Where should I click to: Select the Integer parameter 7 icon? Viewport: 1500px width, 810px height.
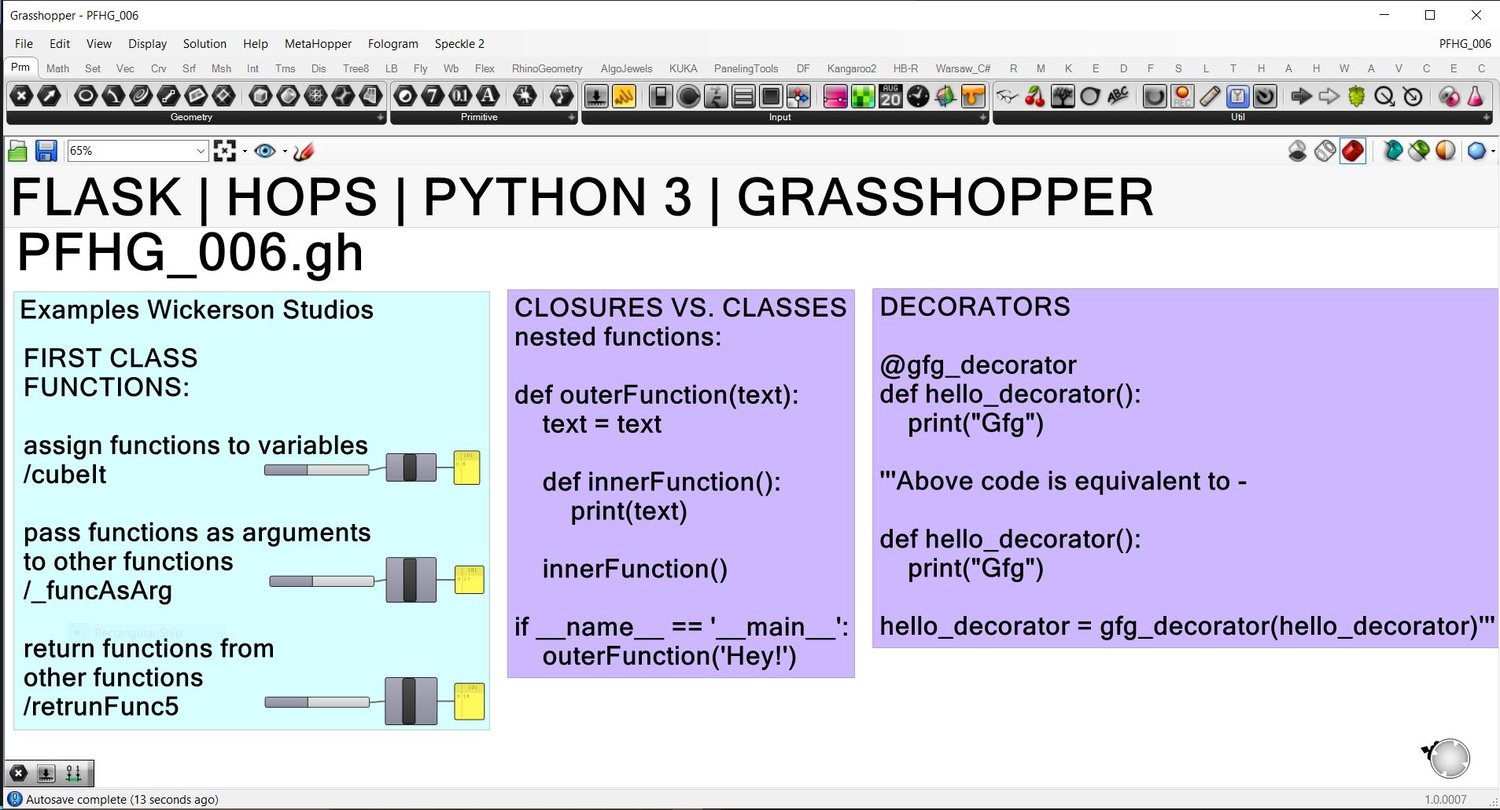point(433,96)
